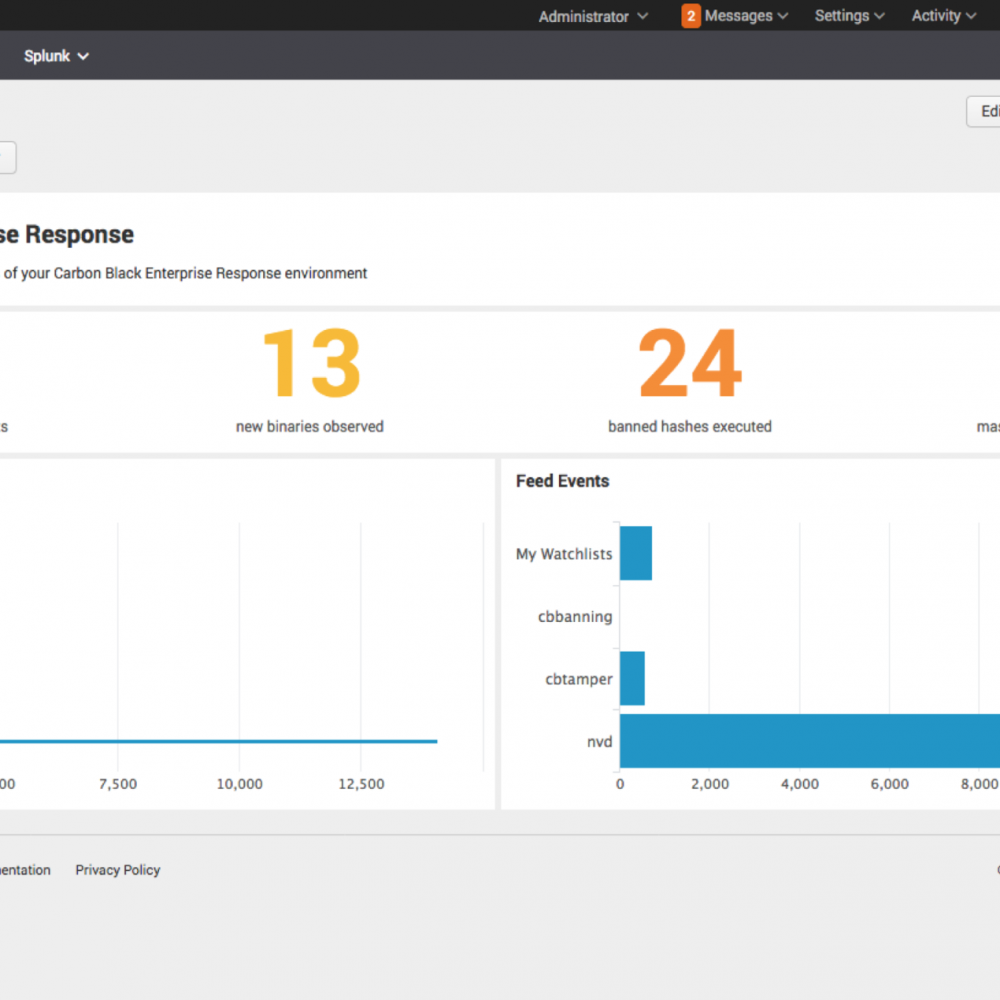Select the cbtamper bar in Feed Events
This screenshot has width=1000, height=1000.
(632, 679)
